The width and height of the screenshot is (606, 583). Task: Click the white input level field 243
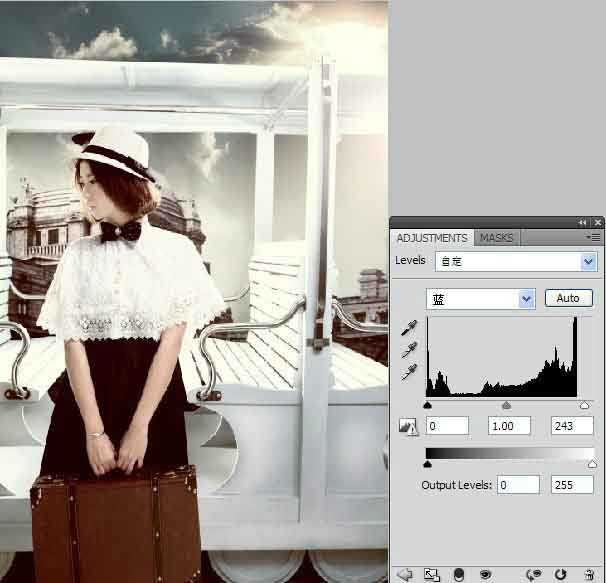pos(571,426)
